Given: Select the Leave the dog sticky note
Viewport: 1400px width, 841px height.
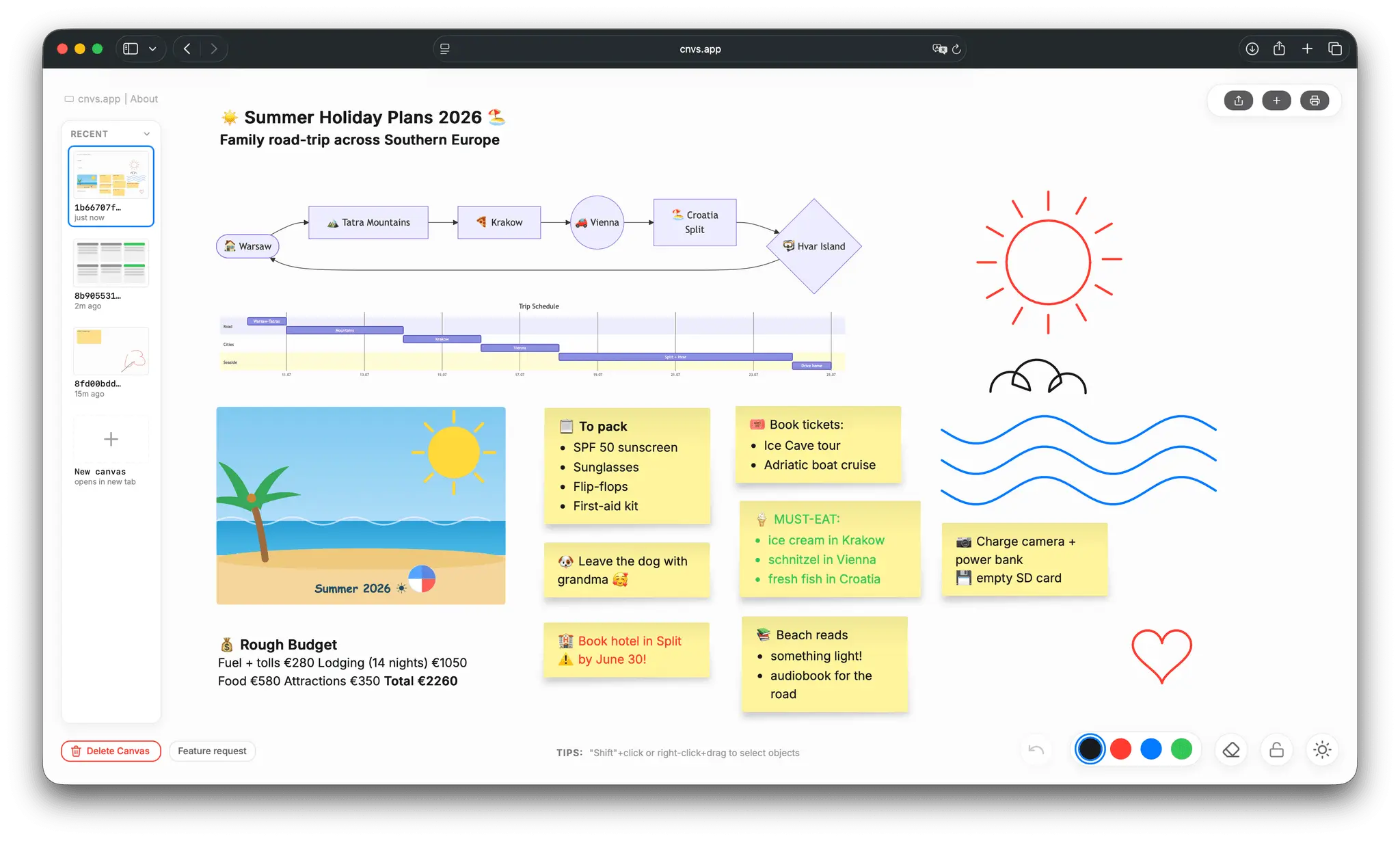Looking at the screenshot, I should pos(627,570).
